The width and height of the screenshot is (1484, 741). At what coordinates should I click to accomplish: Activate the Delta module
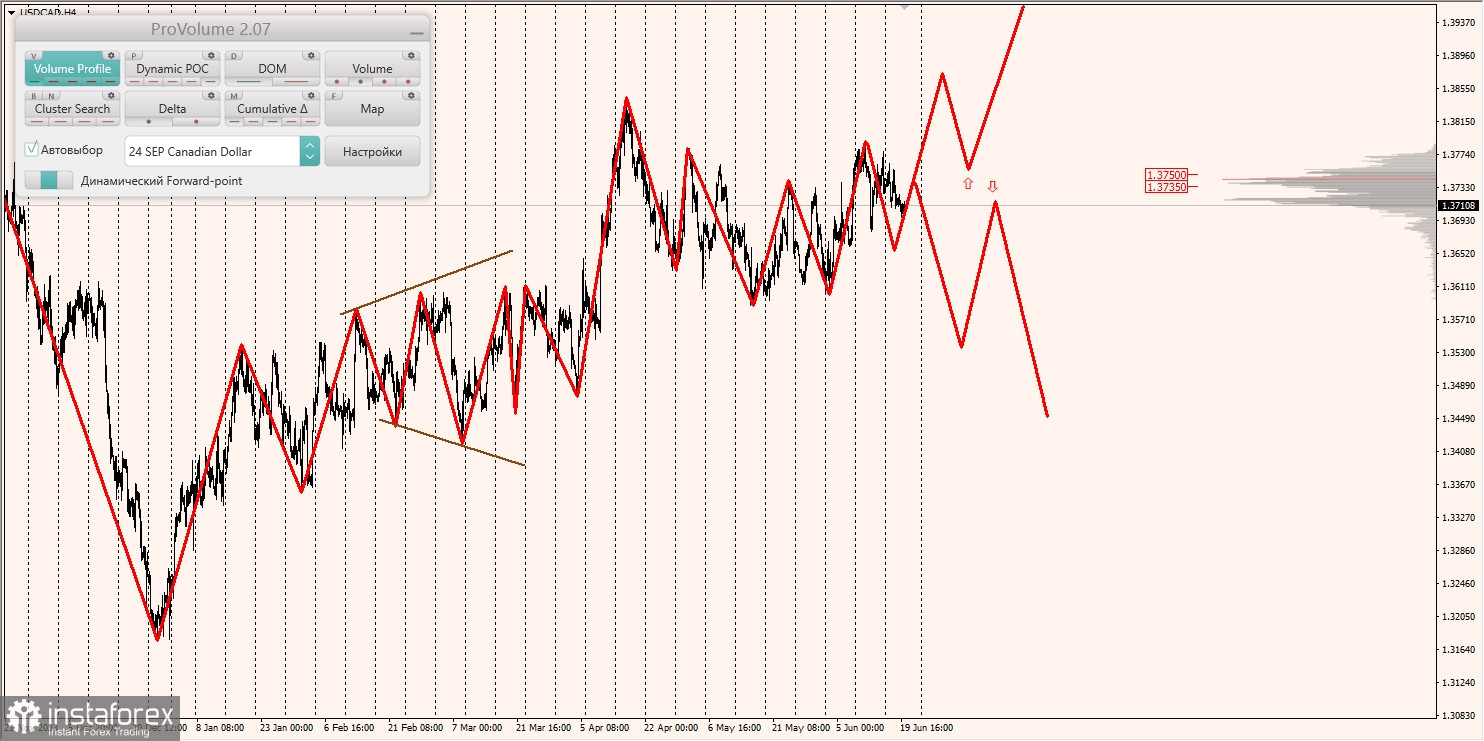click(172, 108)
